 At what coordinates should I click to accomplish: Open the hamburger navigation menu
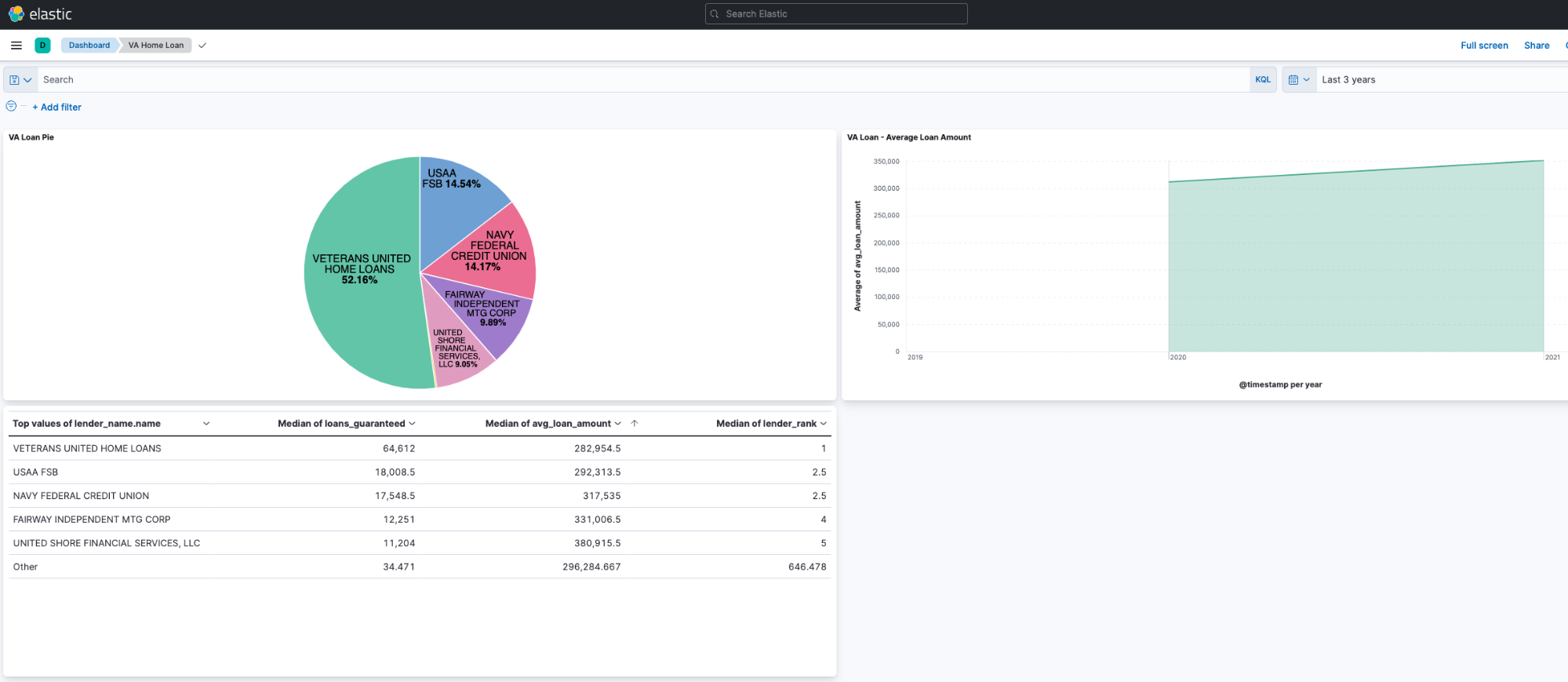(16, 46)
